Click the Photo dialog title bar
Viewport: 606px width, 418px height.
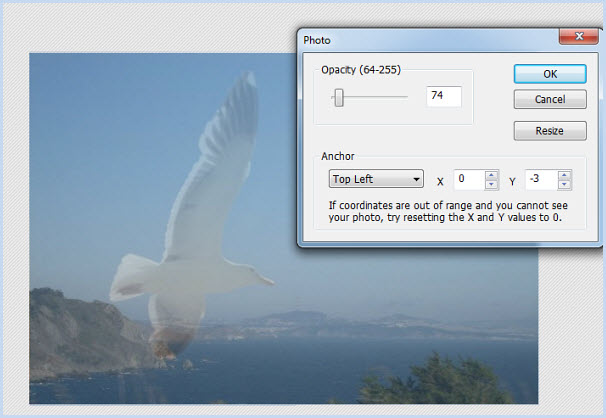click(420, 39)
